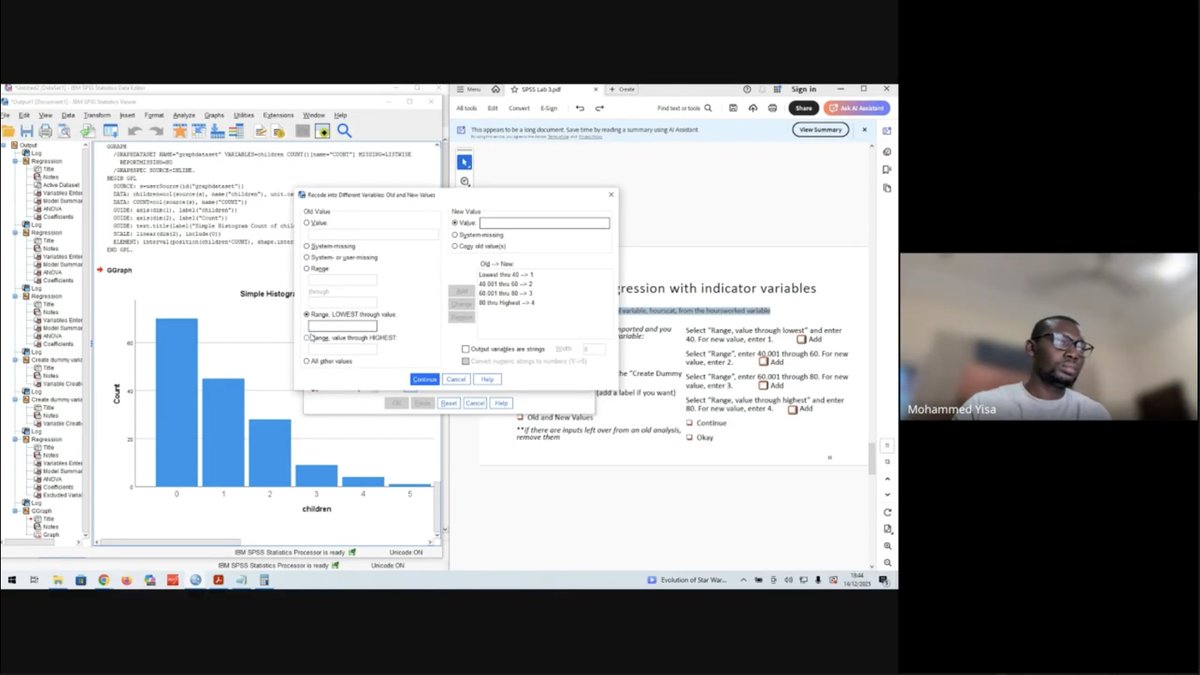Click Help beside Cancel in Old and New Values dialog
This screenshot has width=1200, height=675.
pyautogui.click(x=487, y=379)
